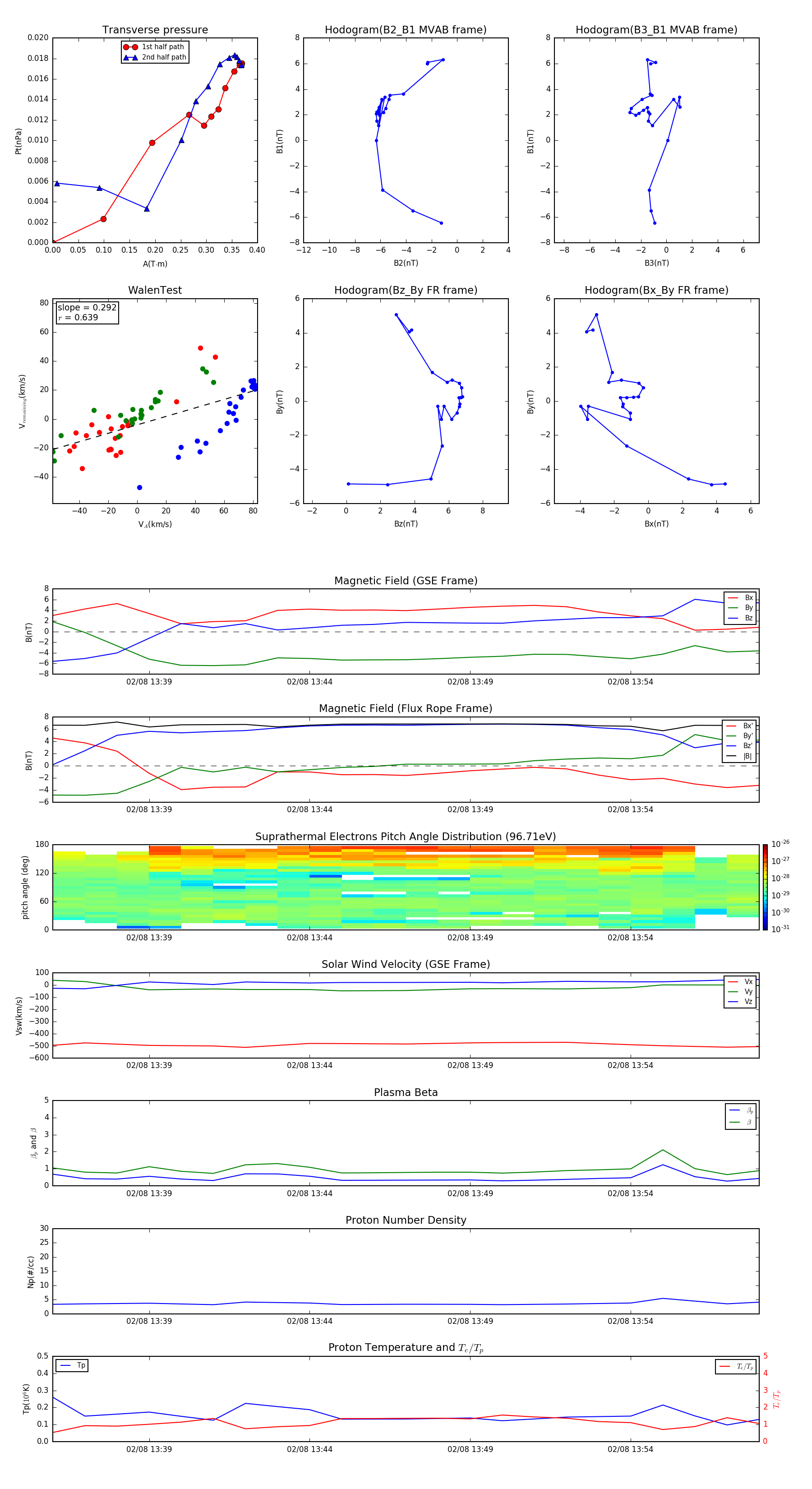Select the Bz legend entry in GSE panel
Viewport: 812px width, 1489px height.
click(740, 618)
